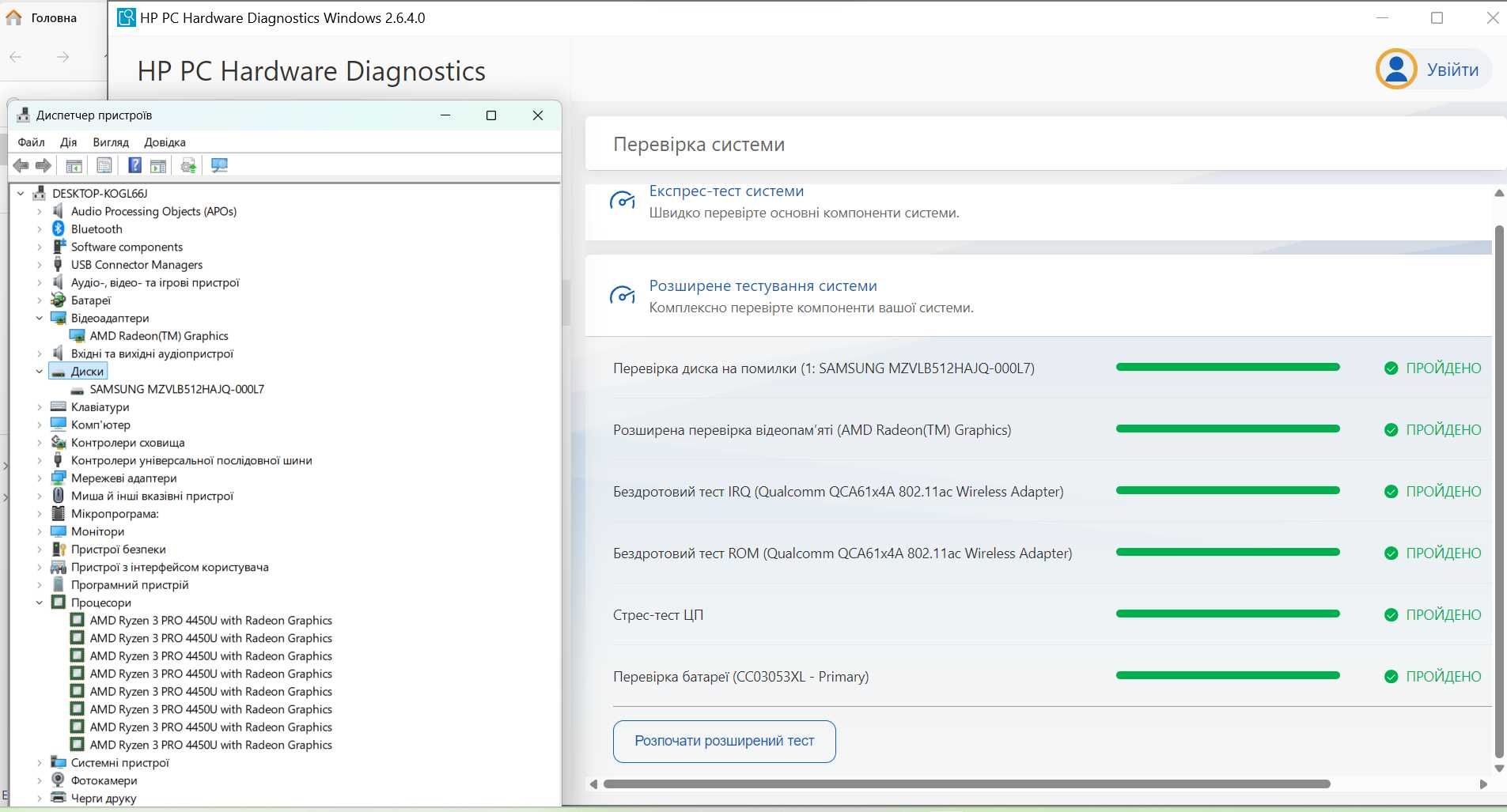The width and height of the screenshot is (1507, 812).
Task: Toggle the action pane toolbar icon
Action: click(158, 165)
